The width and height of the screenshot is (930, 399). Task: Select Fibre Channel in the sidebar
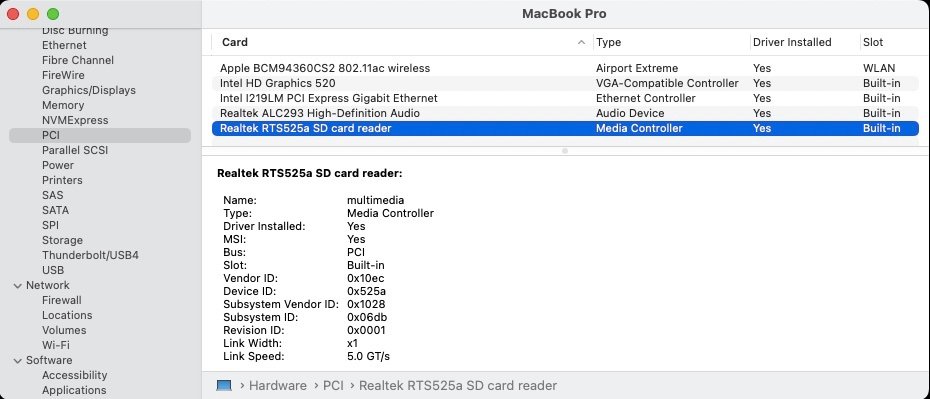coord(78,60)
